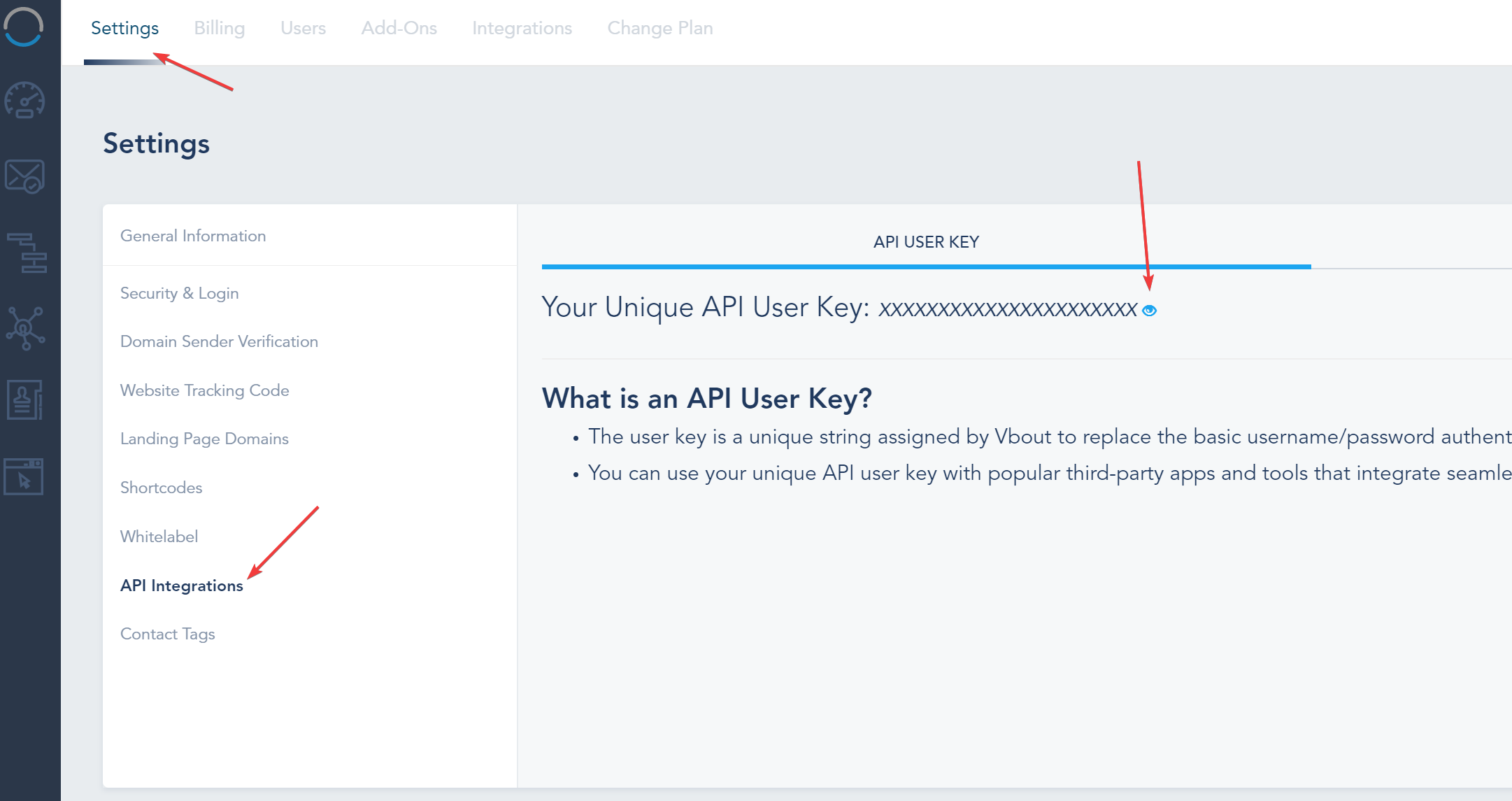1512x801 pixels.
Task: Select Website Tracking Code option
Action: pos(204,390)
